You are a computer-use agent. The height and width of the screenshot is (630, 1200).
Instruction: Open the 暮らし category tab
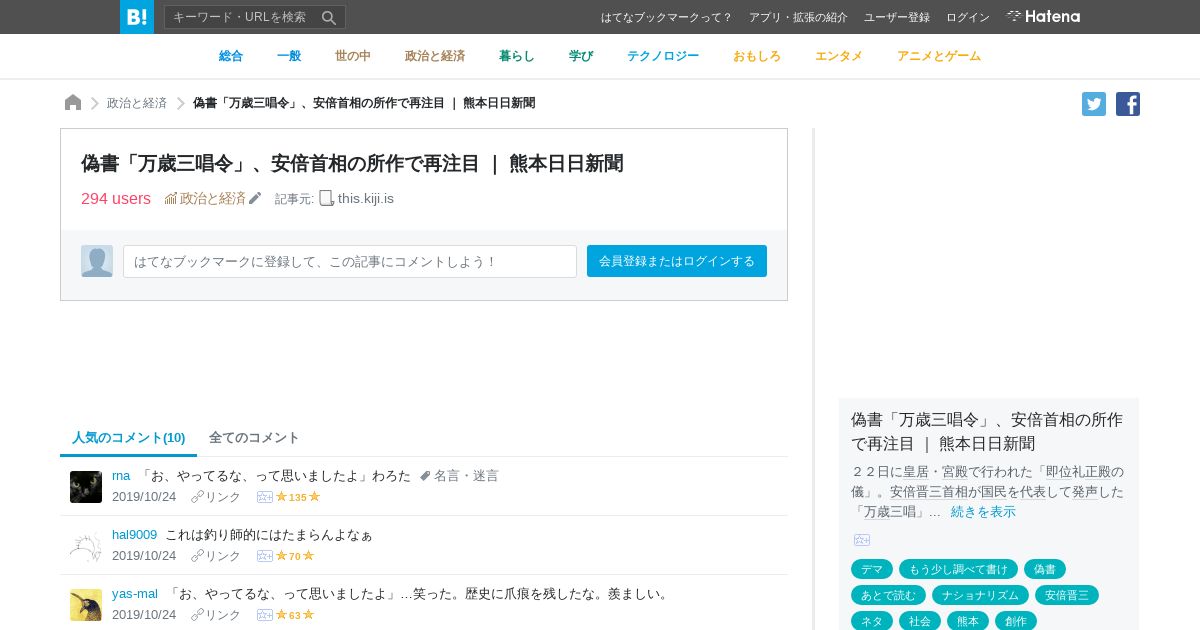point(517,56)
